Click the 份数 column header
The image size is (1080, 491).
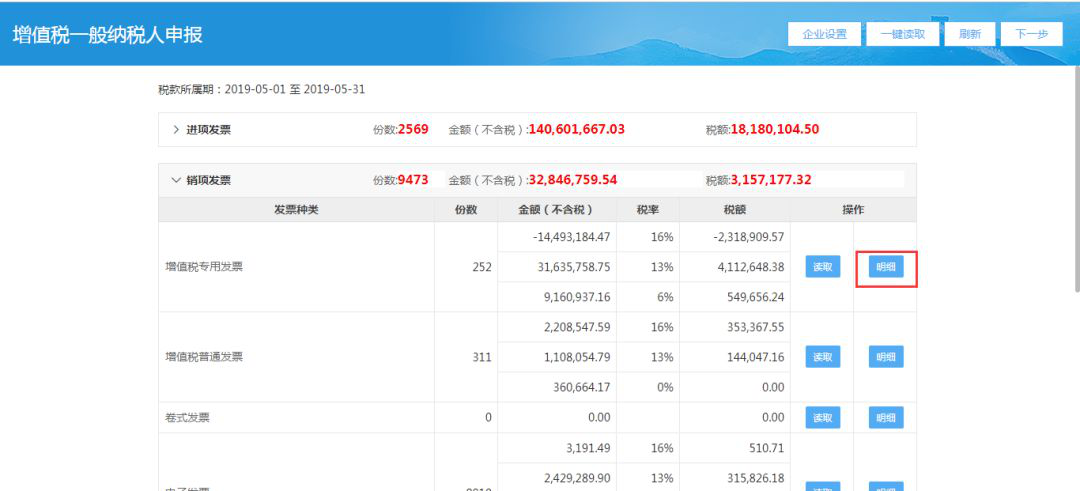(466, 210)
